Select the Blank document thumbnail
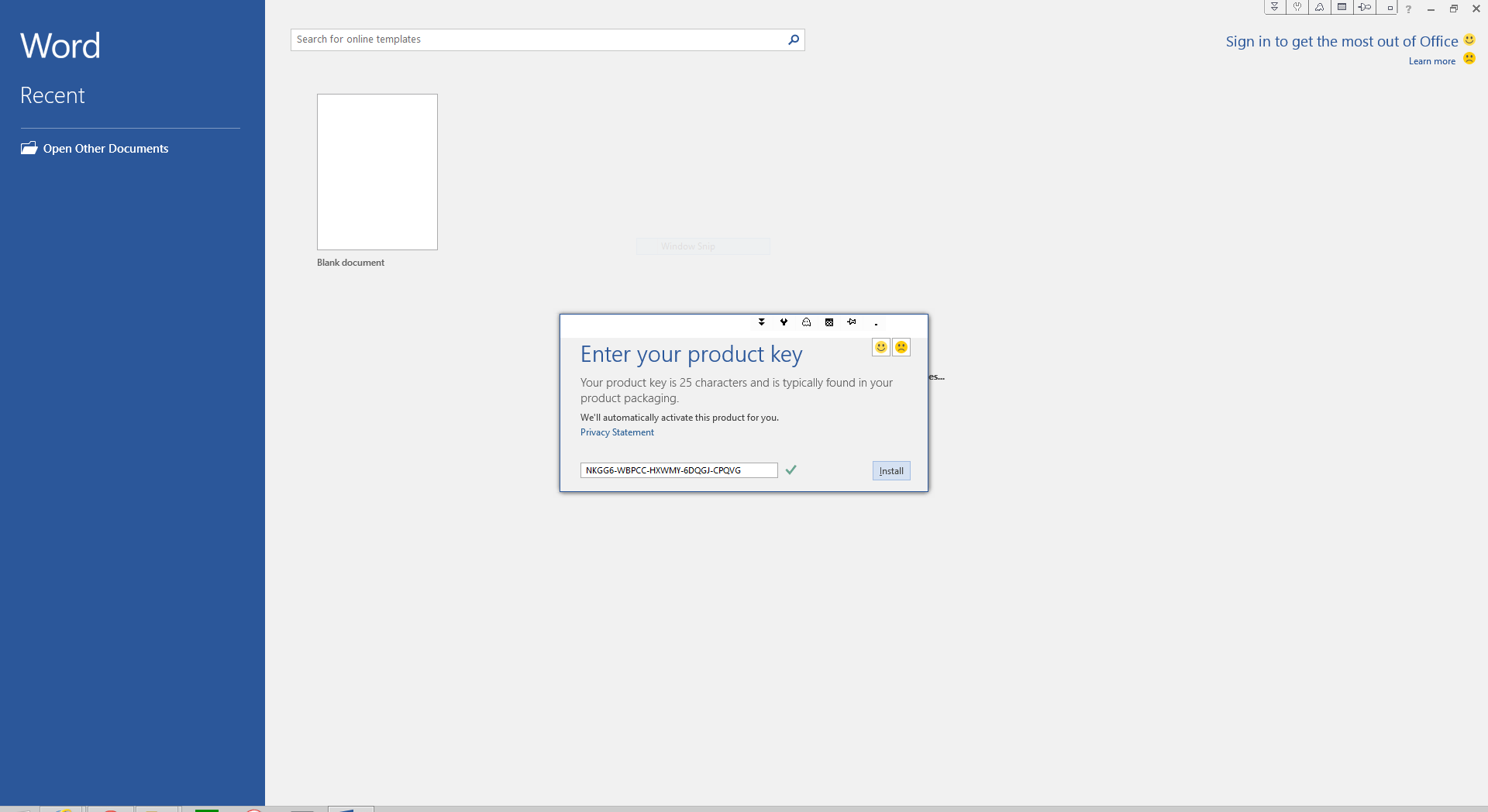Screen dimensions: 1488x812 pos(377,172)
